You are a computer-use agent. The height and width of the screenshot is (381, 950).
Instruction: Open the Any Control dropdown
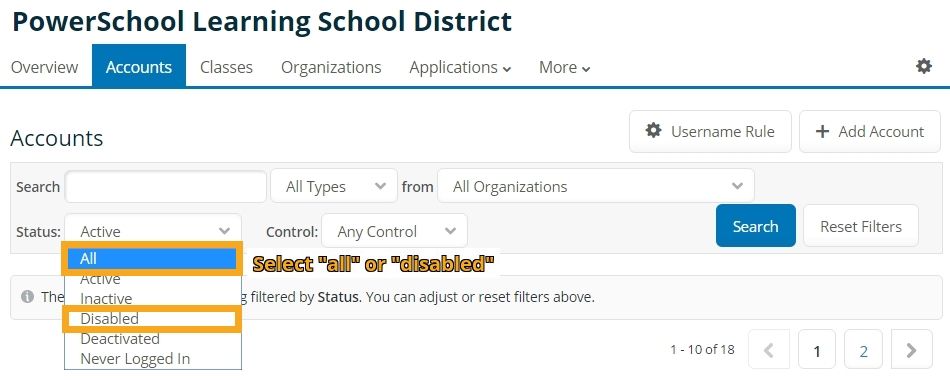point(394,231)
